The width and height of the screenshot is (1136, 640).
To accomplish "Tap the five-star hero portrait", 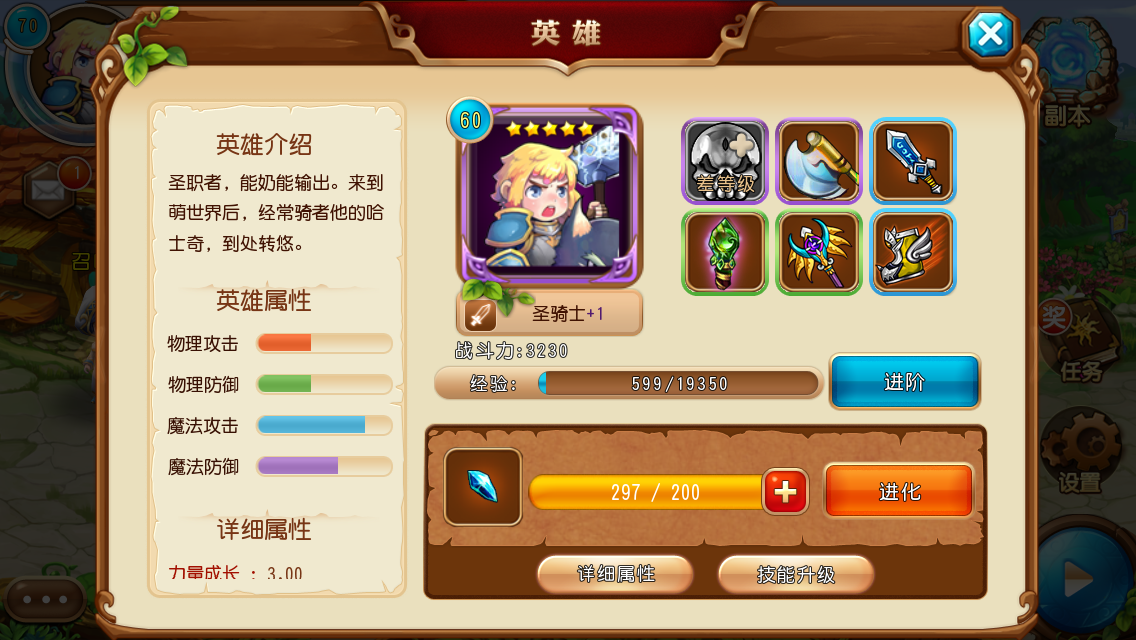I will (548, 196).
